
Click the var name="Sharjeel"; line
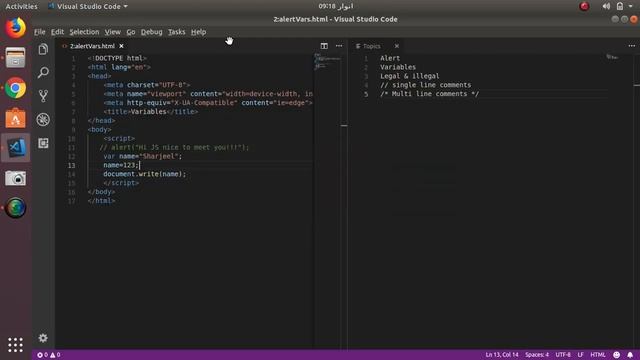(x=142, y=156)
